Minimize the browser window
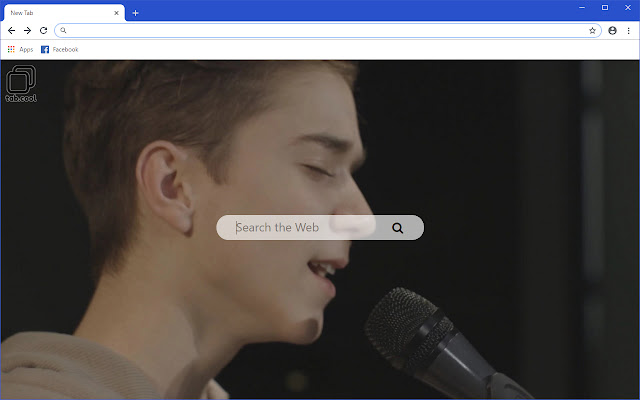Viewport: 640px width, 400px height. [x=582, y=7]
